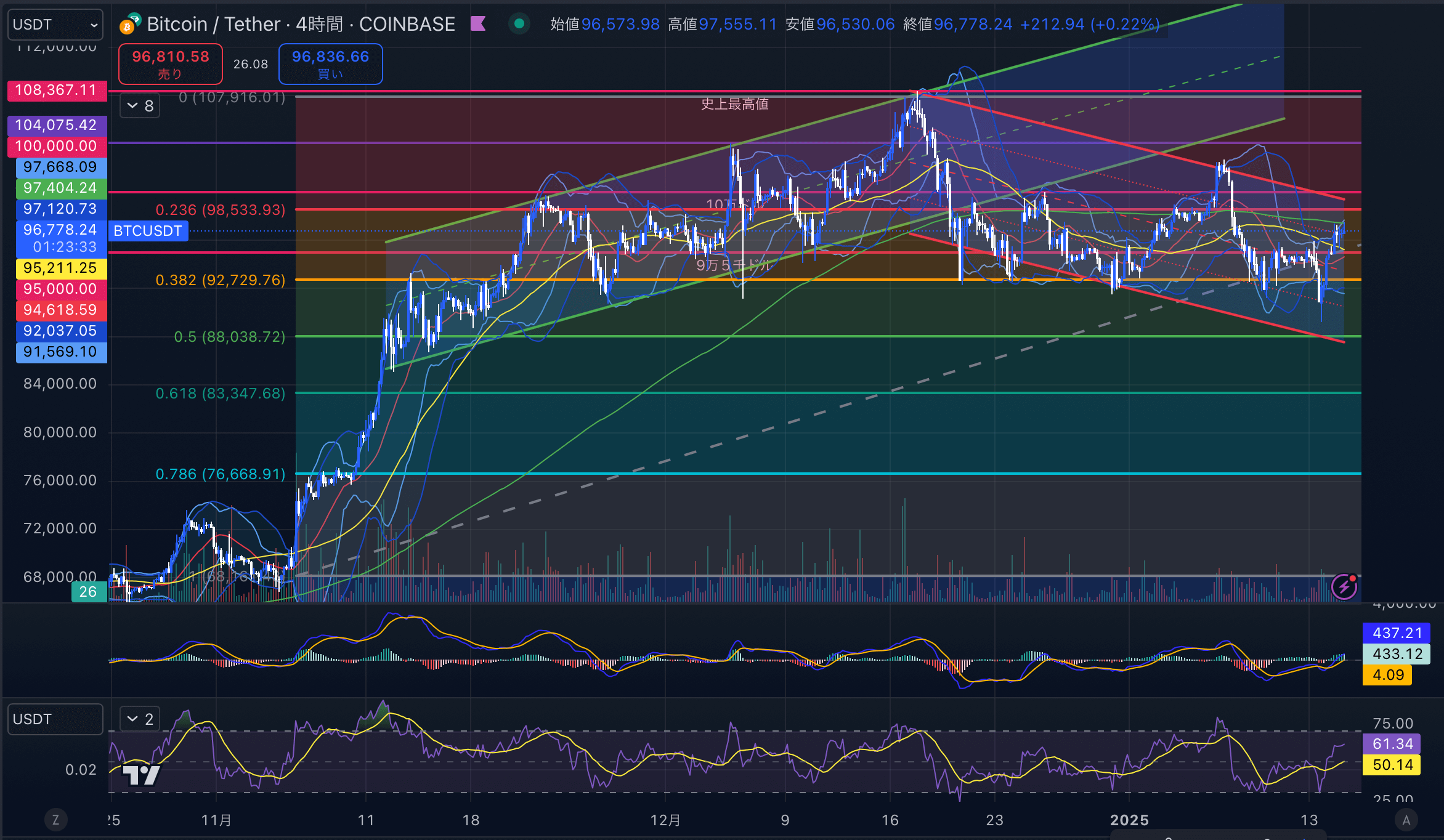The image size is (1444, 840).
Task: Click the spread value 26.08
Action: (x=251, y=64)
